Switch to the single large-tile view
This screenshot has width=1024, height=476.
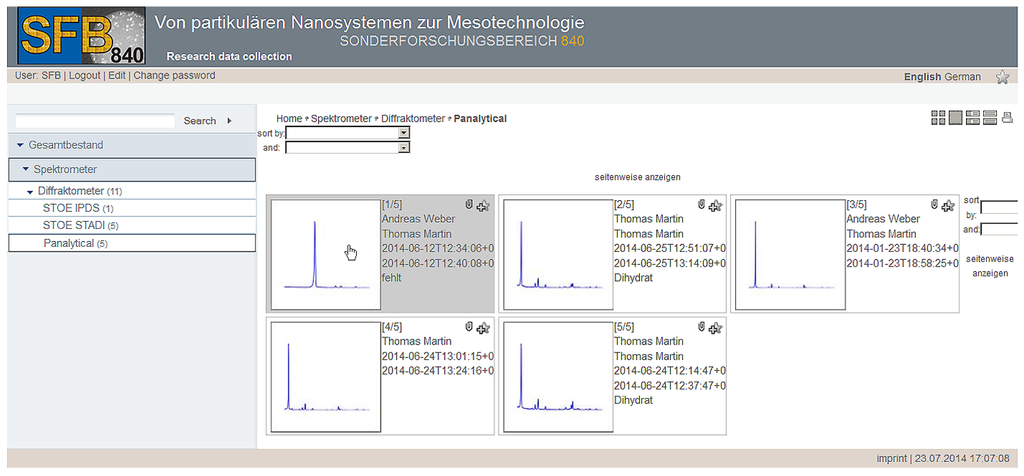(x=955, y=118)
